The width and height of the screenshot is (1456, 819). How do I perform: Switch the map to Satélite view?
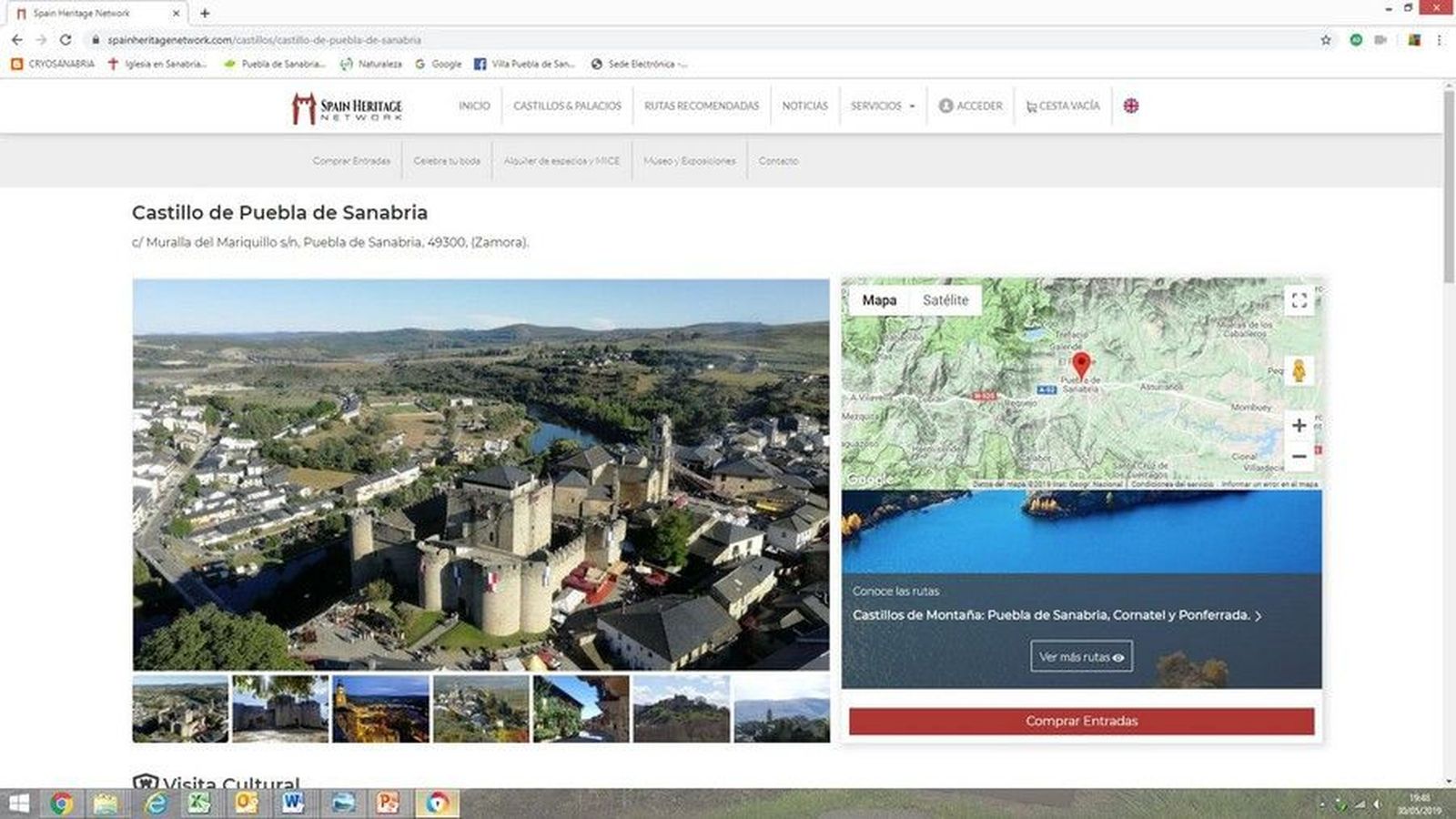point(946,300)
